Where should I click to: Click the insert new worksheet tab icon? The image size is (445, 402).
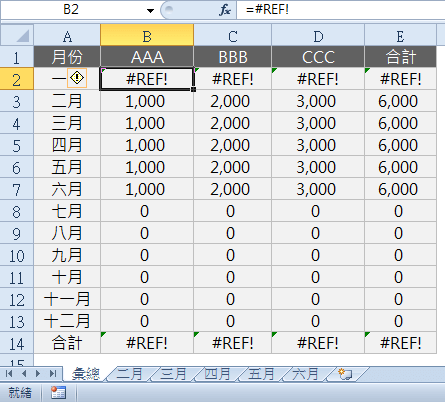(345, 374)
